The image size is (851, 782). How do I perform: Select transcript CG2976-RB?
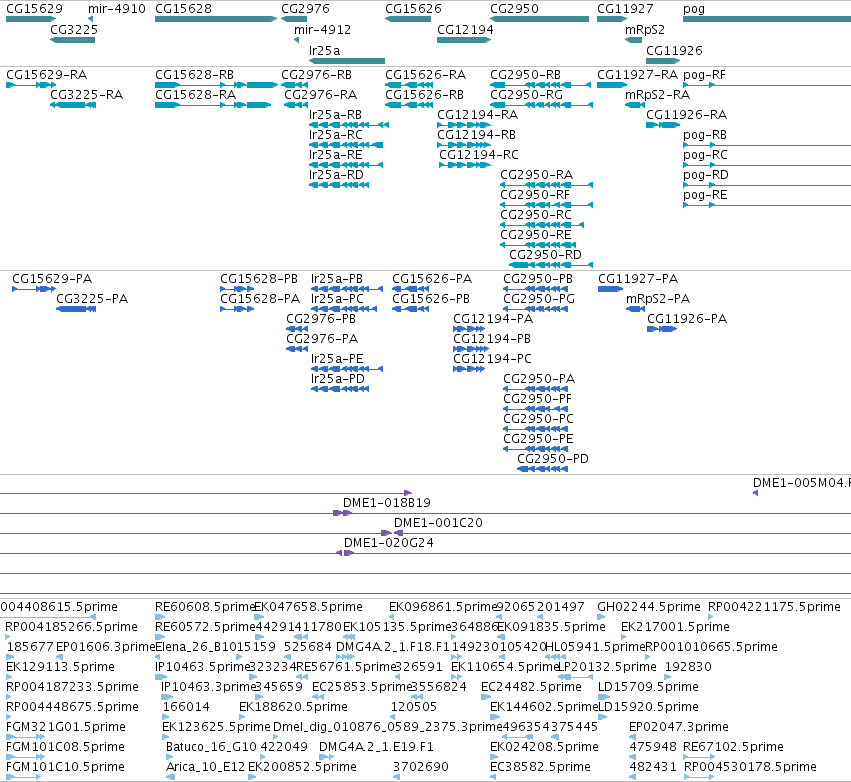(295, 85)
